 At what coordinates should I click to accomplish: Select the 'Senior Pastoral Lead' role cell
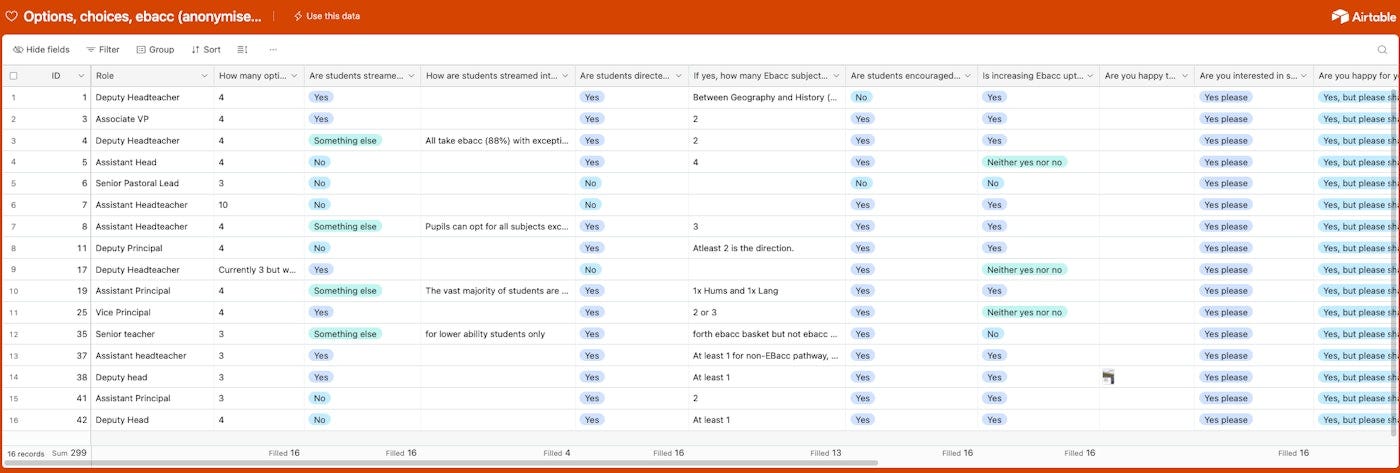pyautogui.click(x=152, y=183)
